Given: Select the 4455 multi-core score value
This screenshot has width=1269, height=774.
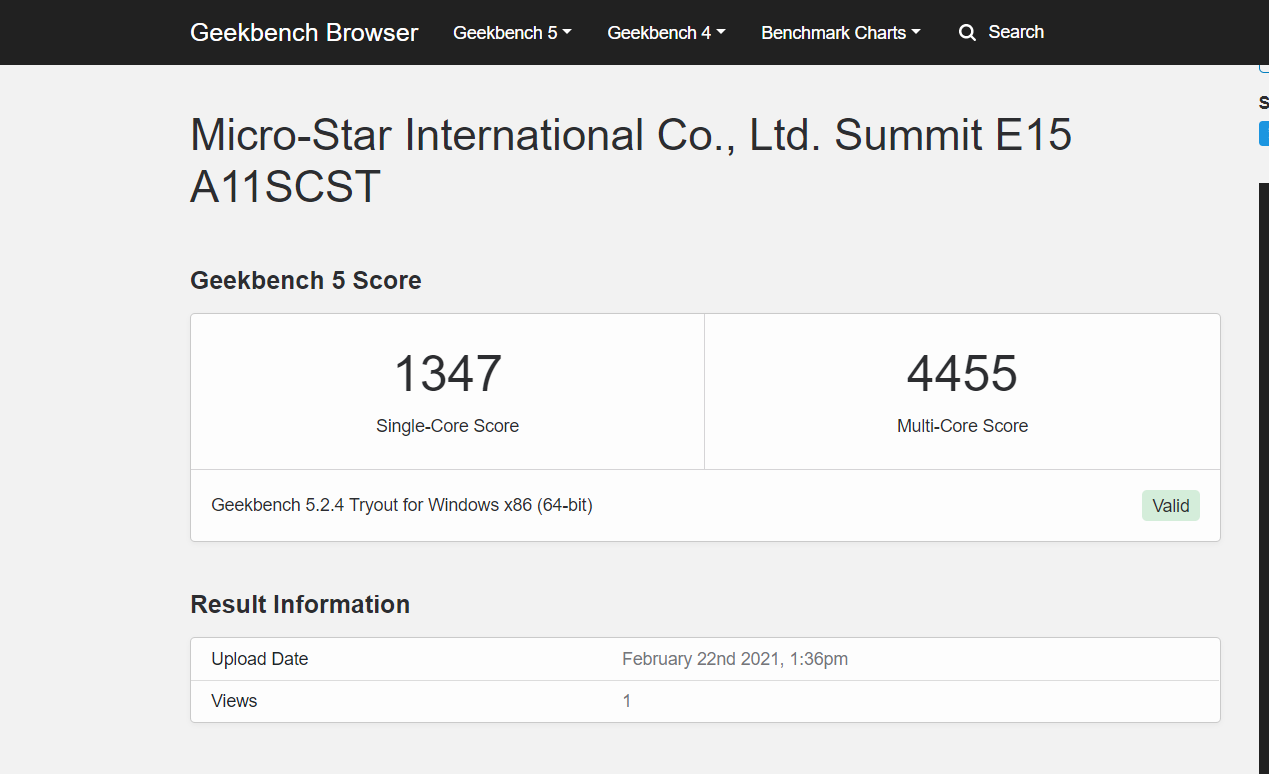Looking at the screenshot, I should point(962,373).
